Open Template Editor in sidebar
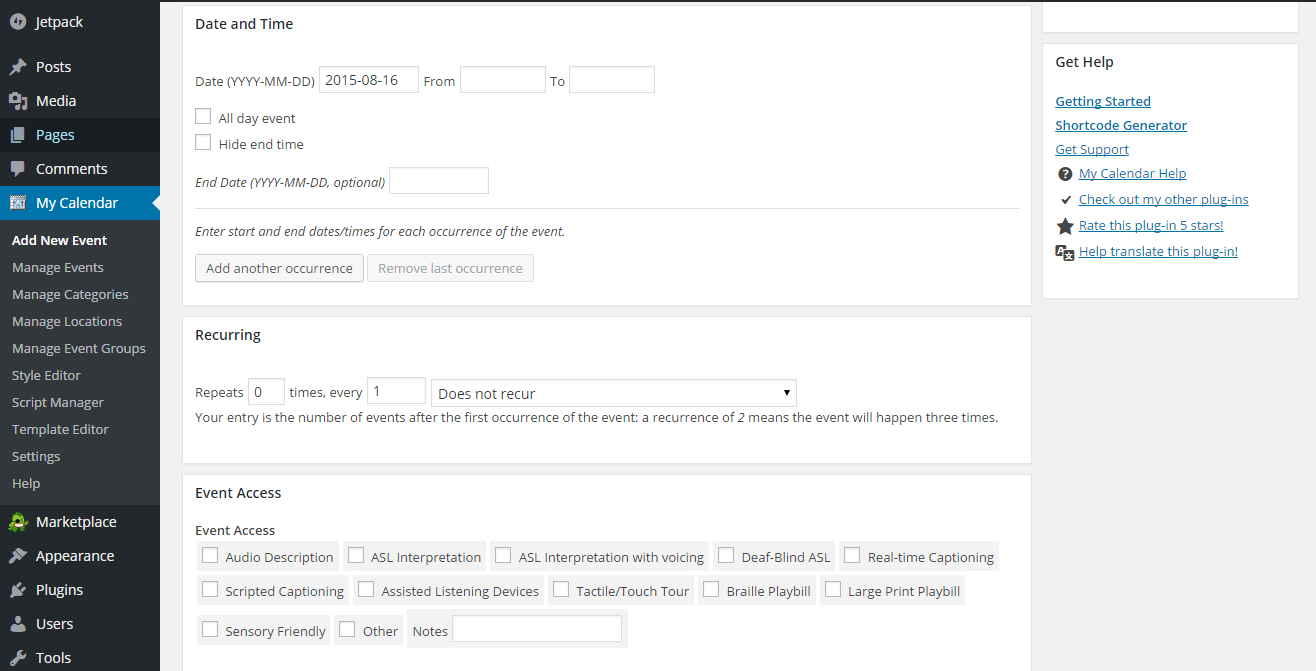Viewport: 1316px width, 671px height. (x=60, y=429)
